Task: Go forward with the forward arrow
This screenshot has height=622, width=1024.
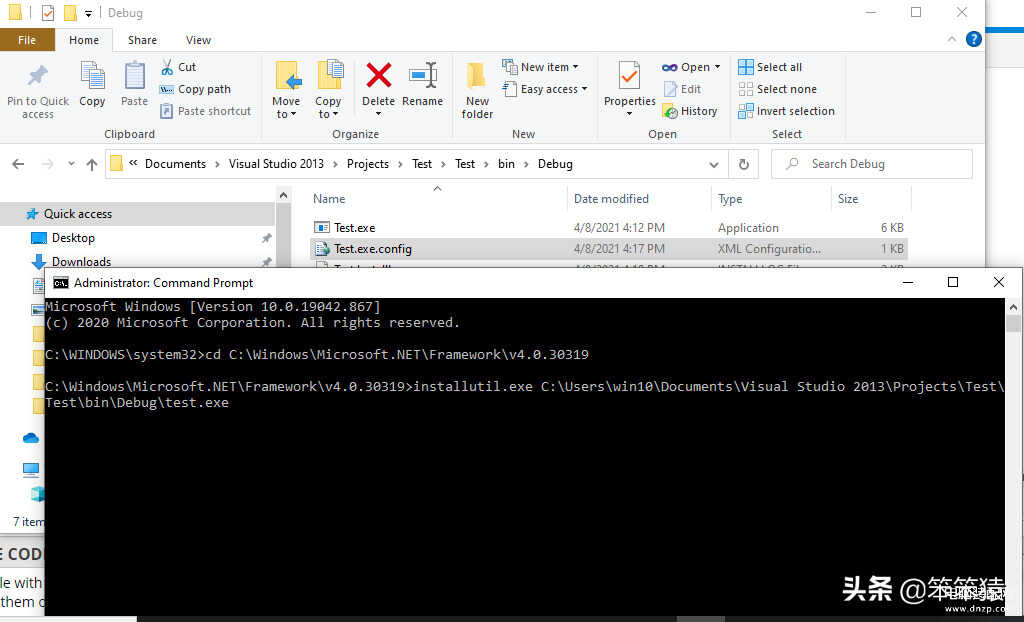Action: tap(47, 164)
